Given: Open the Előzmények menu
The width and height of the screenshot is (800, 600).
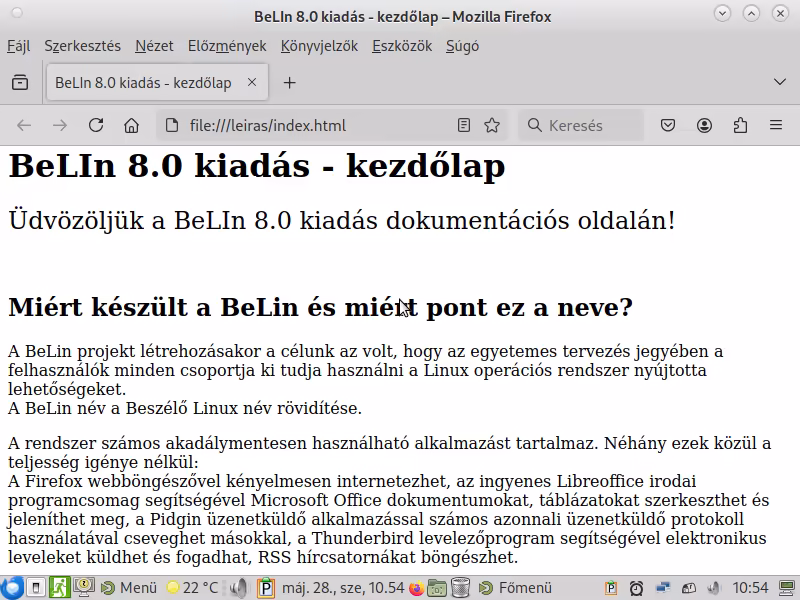Looking at the screenshot, I should 227,46.
